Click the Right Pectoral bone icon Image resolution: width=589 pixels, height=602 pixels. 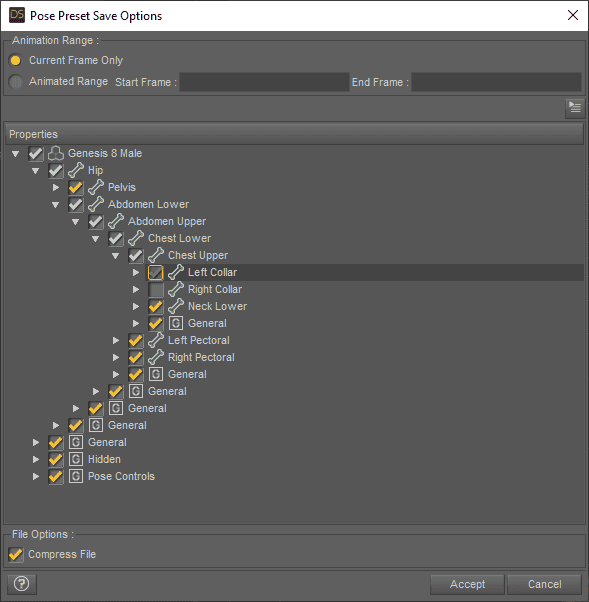(x=156, y=357)
